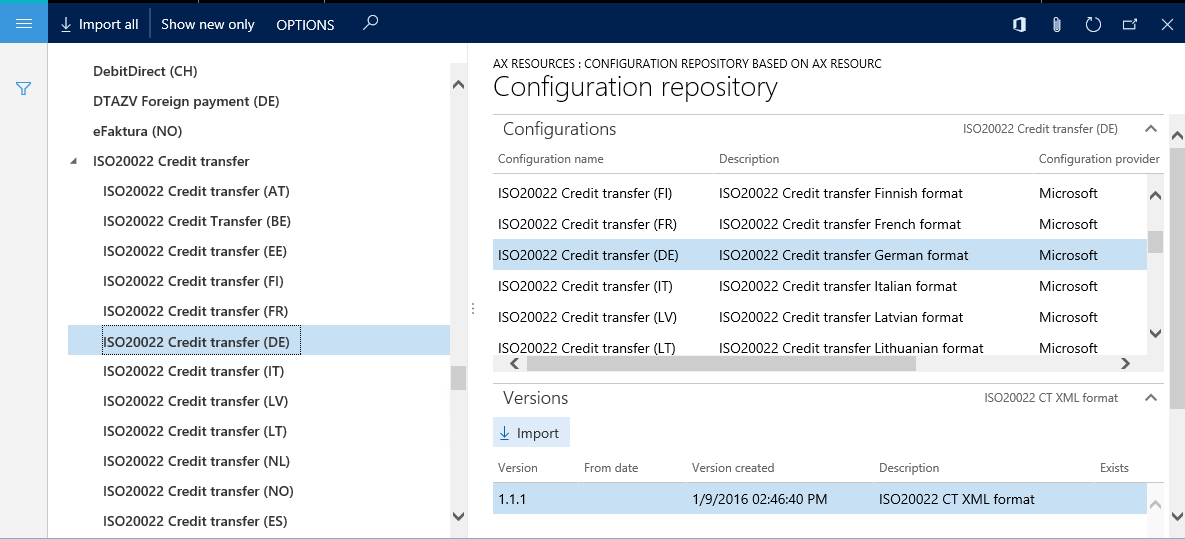Image resolution: width=1185 pixels, height=539 pixels.
Task: Collapse the Versions section
Action: tap(1150, 397)
